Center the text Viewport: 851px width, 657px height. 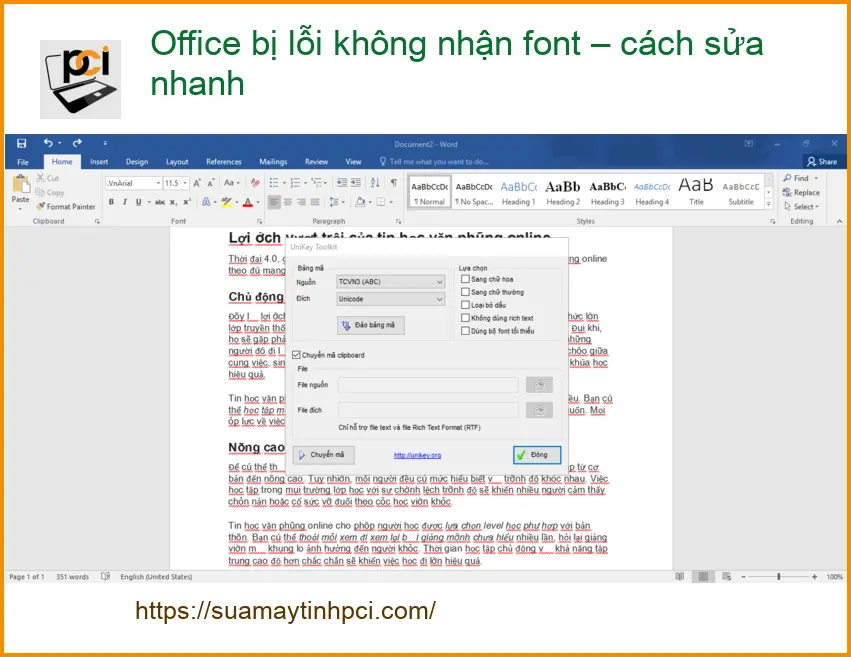point(288,202)
